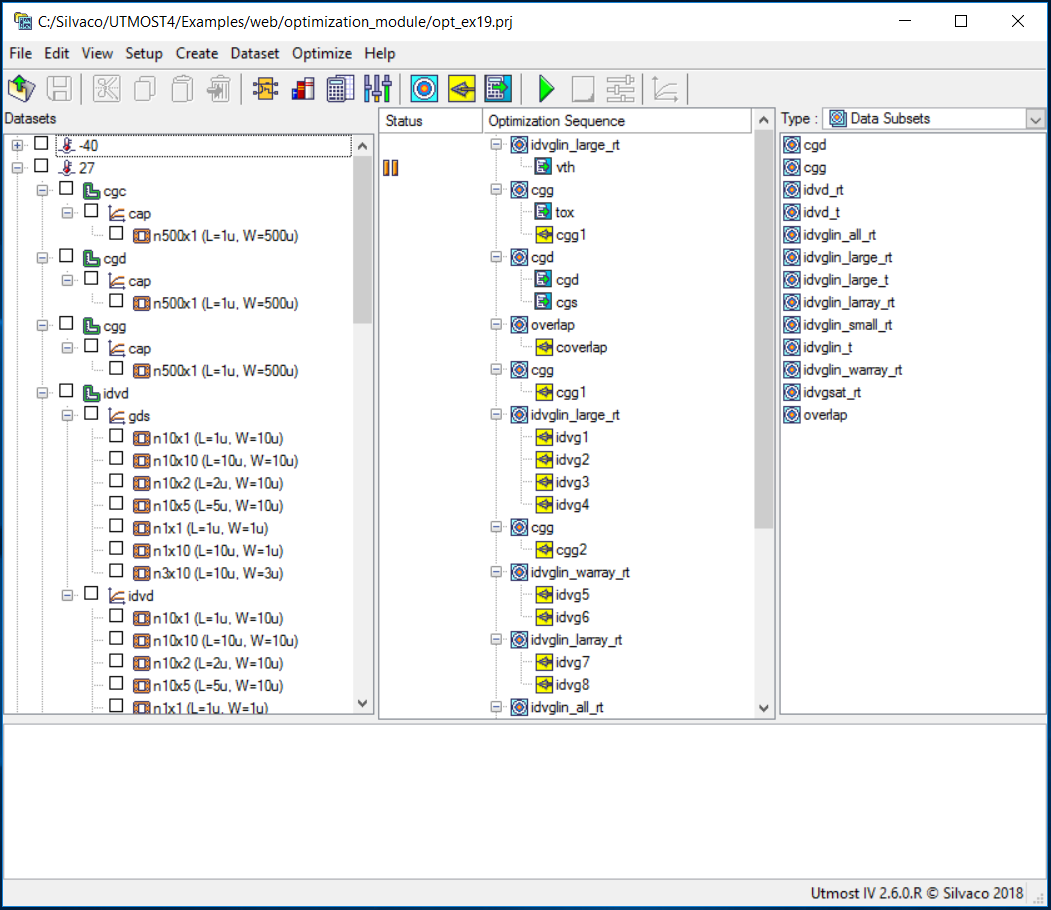Viewport: 1051px width, 910px height.
Task: Open the Help menu
Action: [x=380, y=53]
